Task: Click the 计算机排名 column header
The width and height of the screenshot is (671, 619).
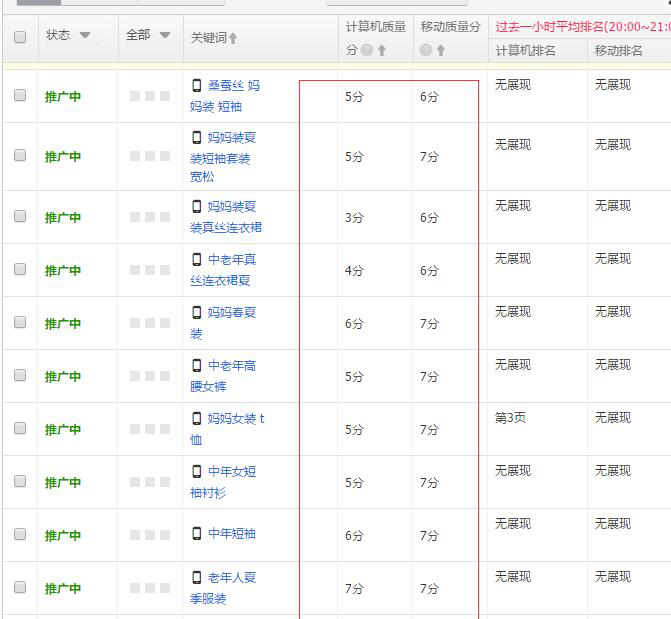Action: click(x=526, y=51)
